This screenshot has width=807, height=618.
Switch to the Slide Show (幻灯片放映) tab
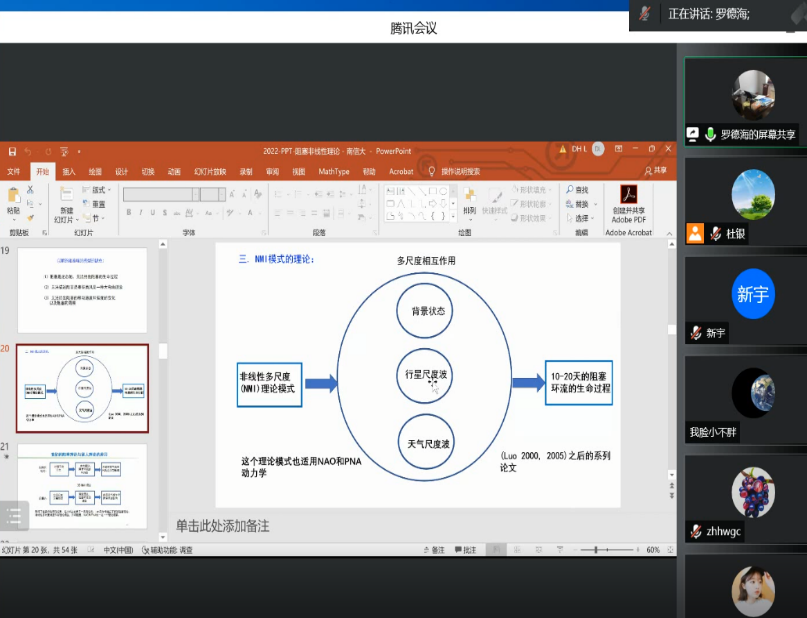pos(210,171)
